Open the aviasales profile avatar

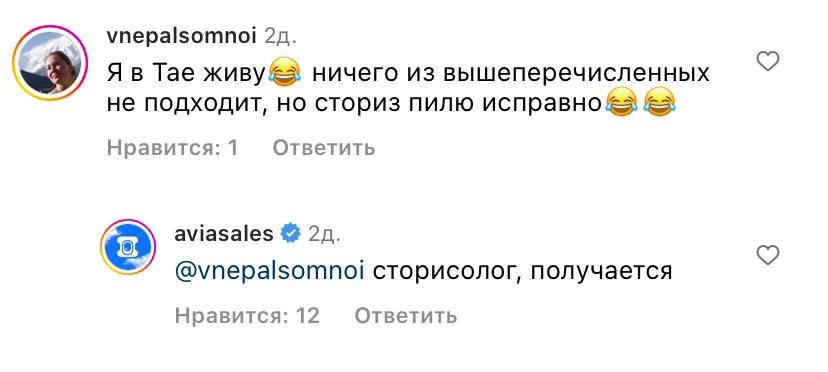pos(128,247)
